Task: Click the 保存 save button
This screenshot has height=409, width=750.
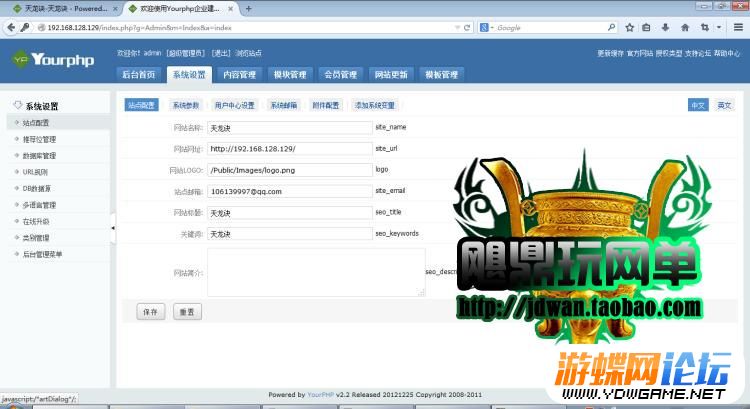Action: pos(151,312)
